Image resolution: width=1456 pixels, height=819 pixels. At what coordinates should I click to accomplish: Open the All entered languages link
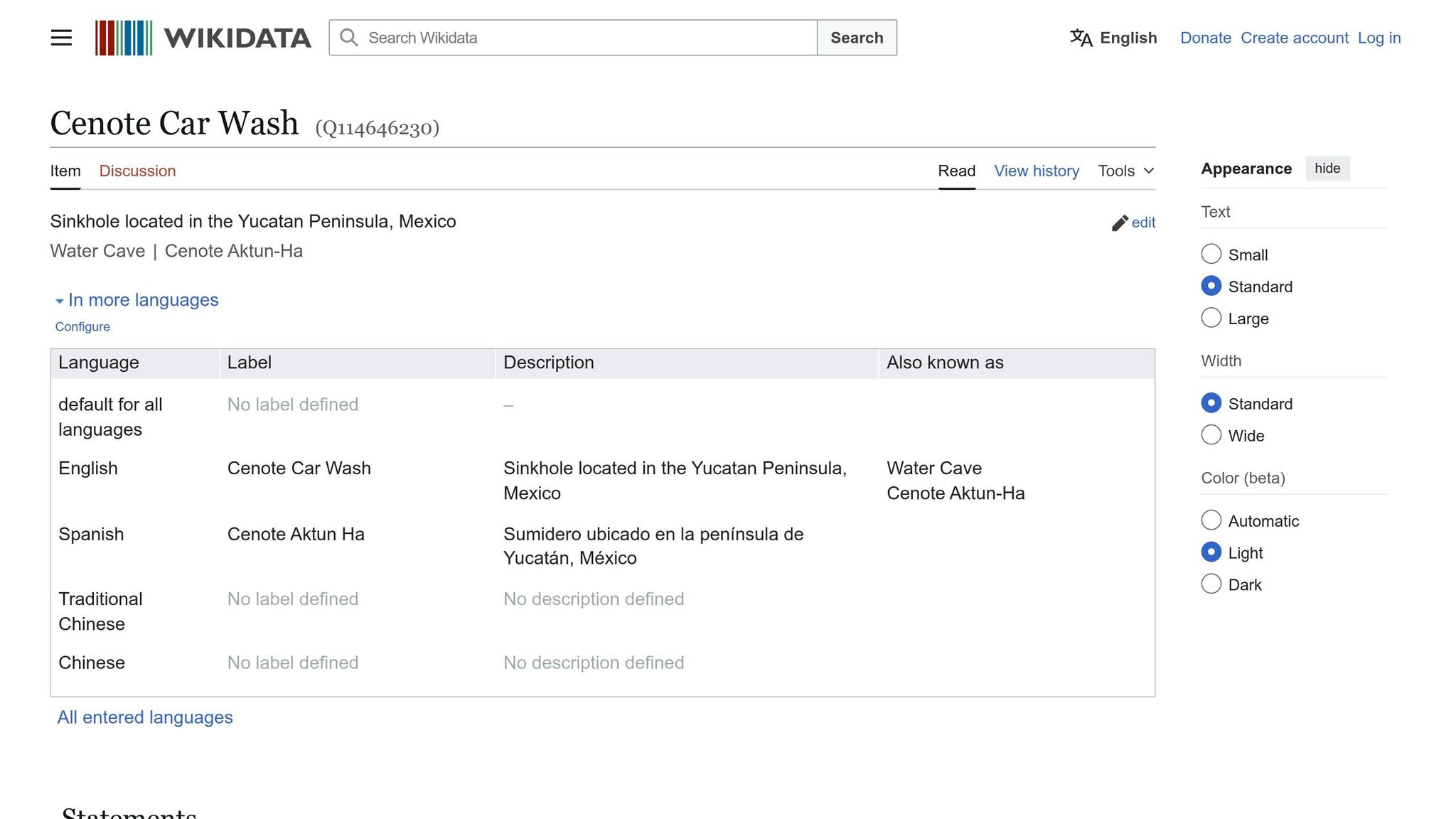(145, 717)
